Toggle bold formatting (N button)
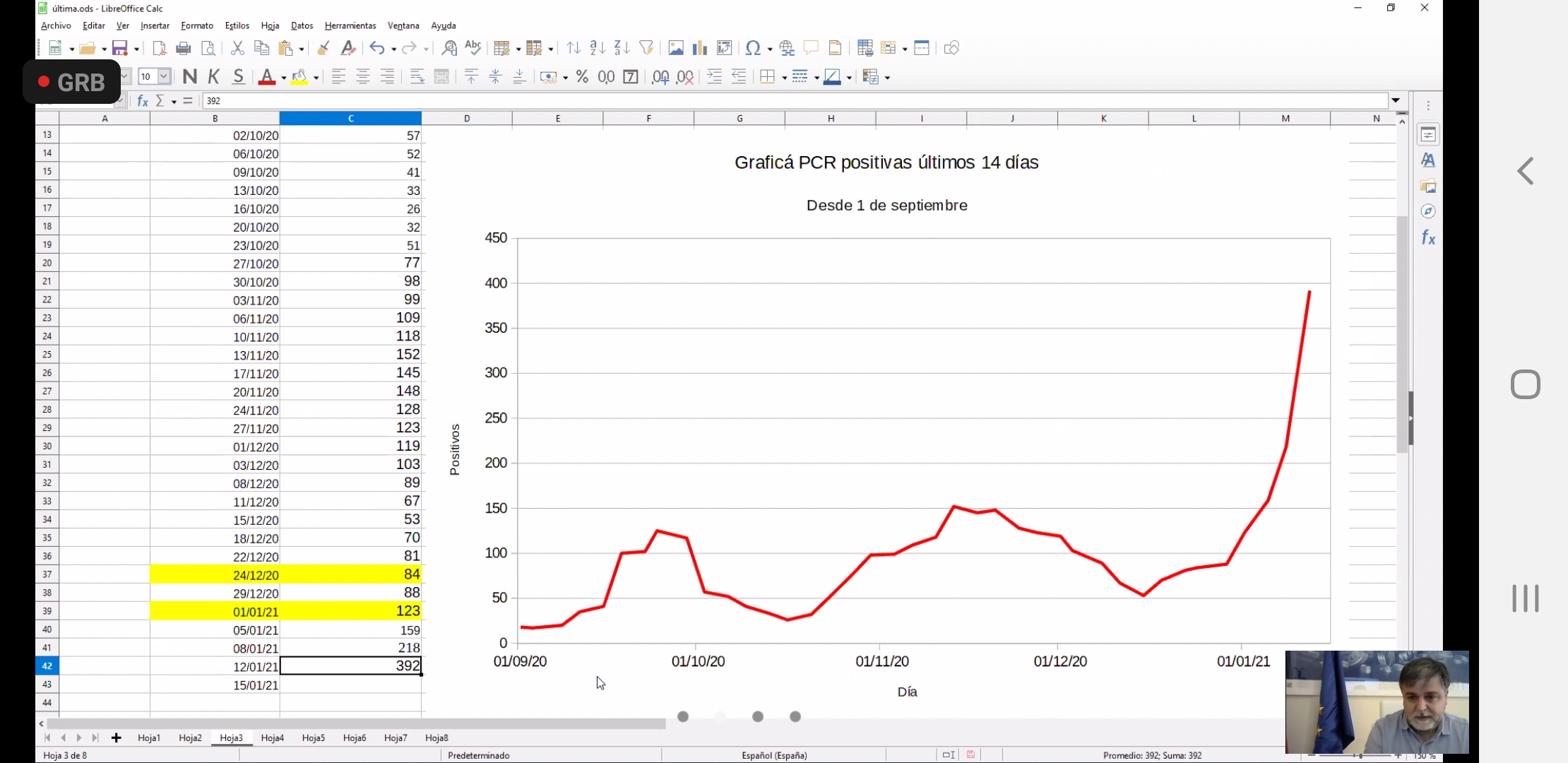 point(189,76)
